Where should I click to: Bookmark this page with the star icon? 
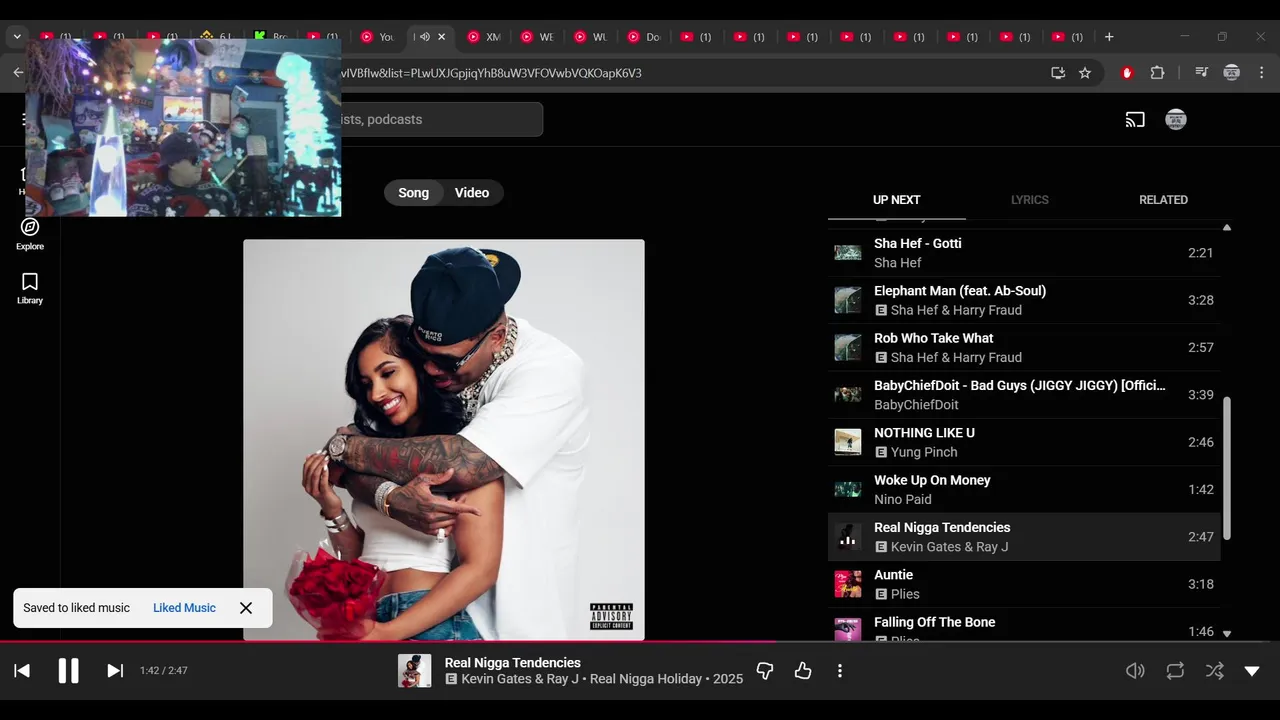(1085, 73)
